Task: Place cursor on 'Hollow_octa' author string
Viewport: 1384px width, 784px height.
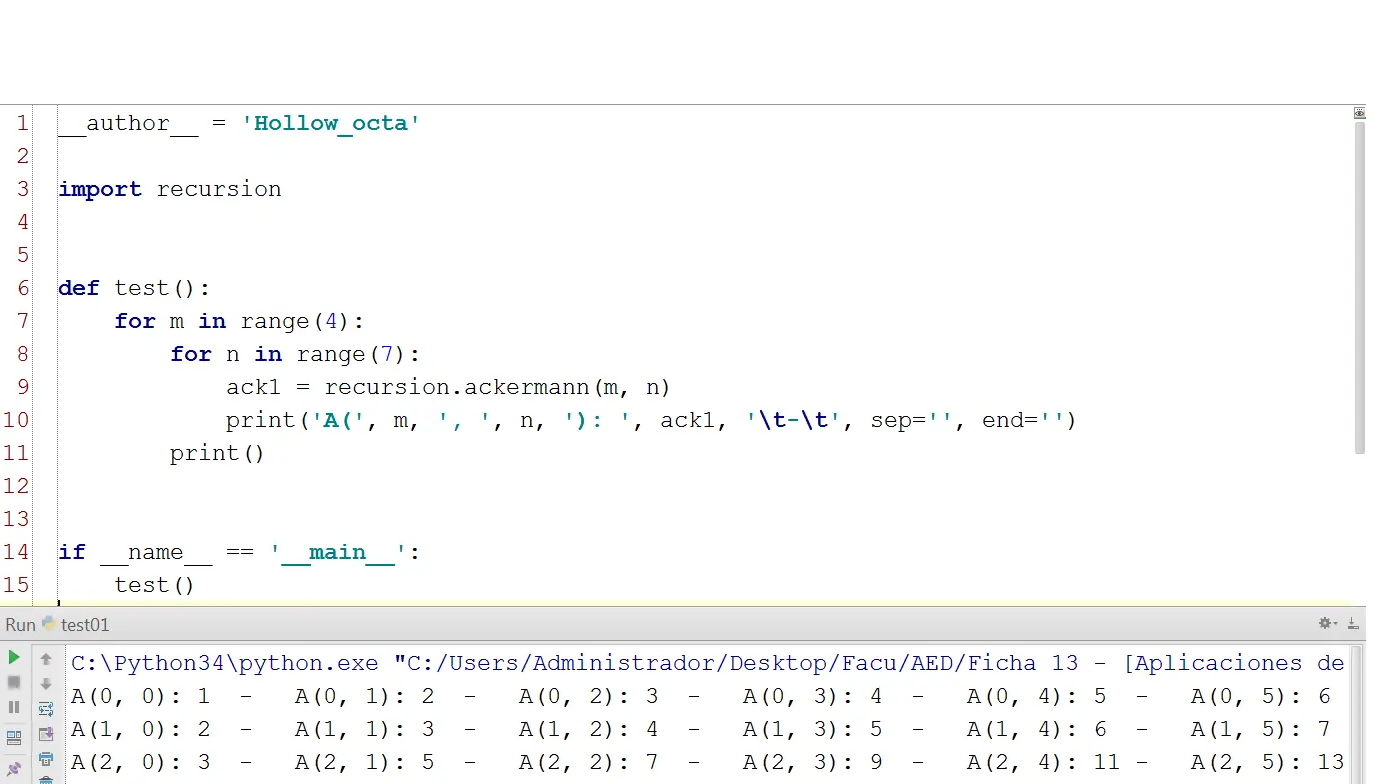Action: pyautogui.click(x=331, y=123)
